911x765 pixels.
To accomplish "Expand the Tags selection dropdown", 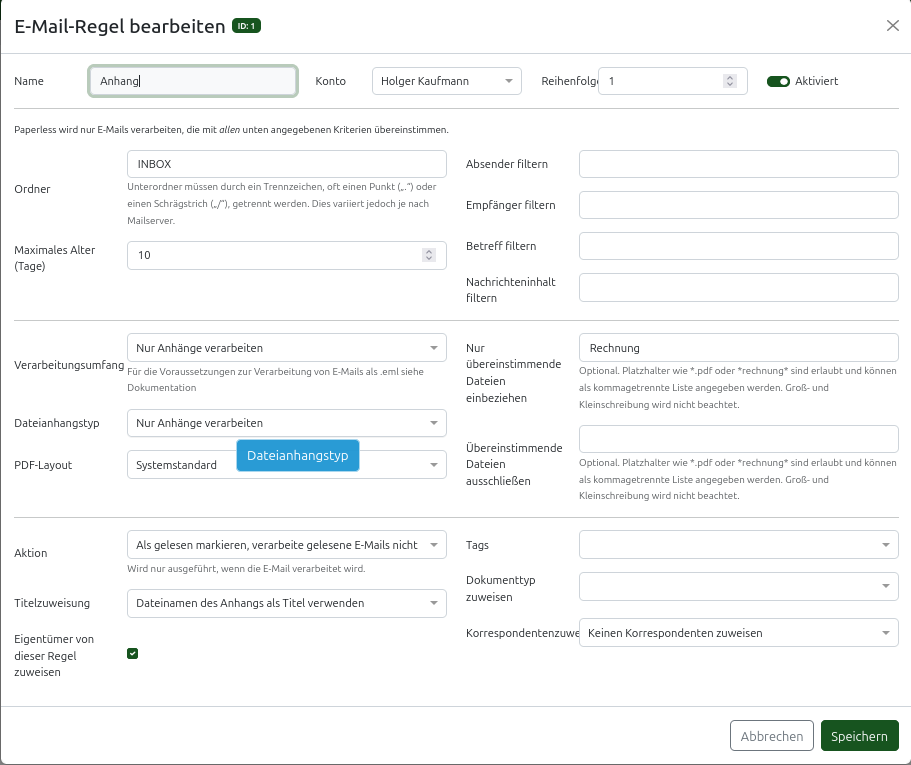I will click(738, 545).
